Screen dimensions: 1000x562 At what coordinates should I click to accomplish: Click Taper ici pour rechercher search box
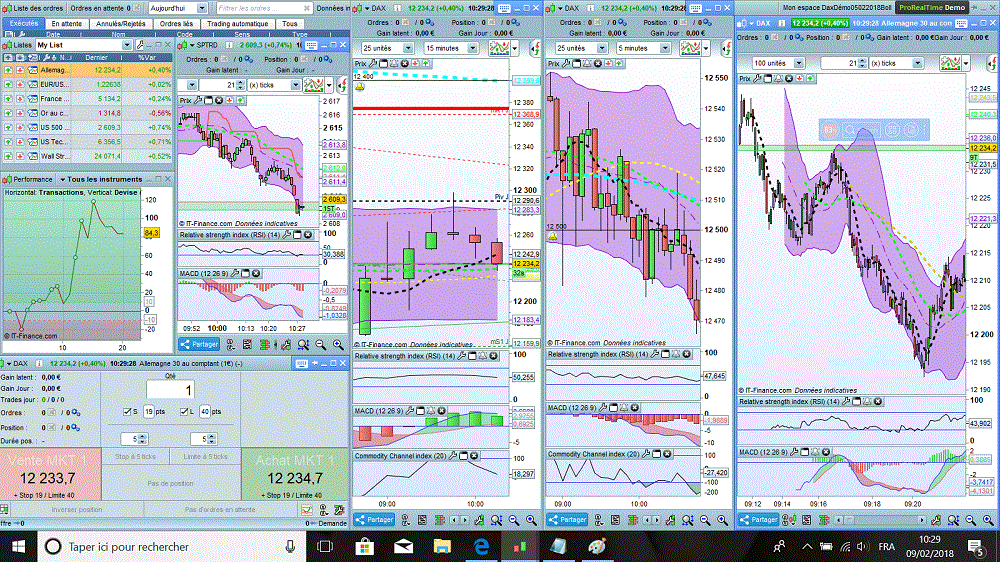coord(173,547)
